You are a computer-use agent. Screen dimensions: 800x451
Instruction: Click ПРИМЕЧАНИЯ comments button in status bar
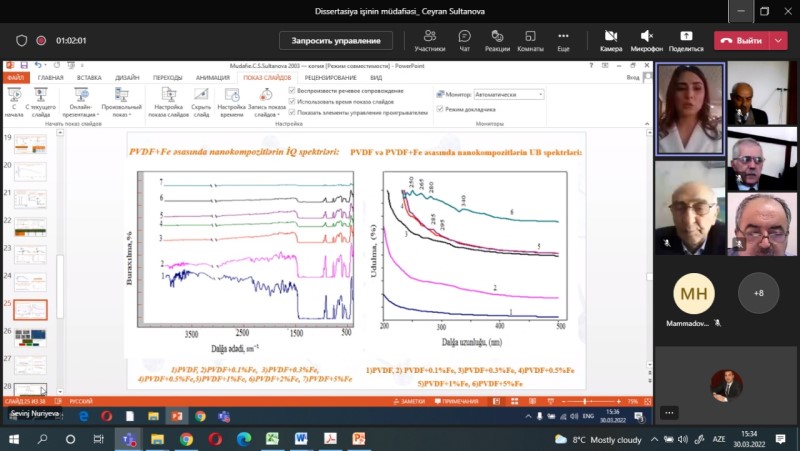click(457, 402)
